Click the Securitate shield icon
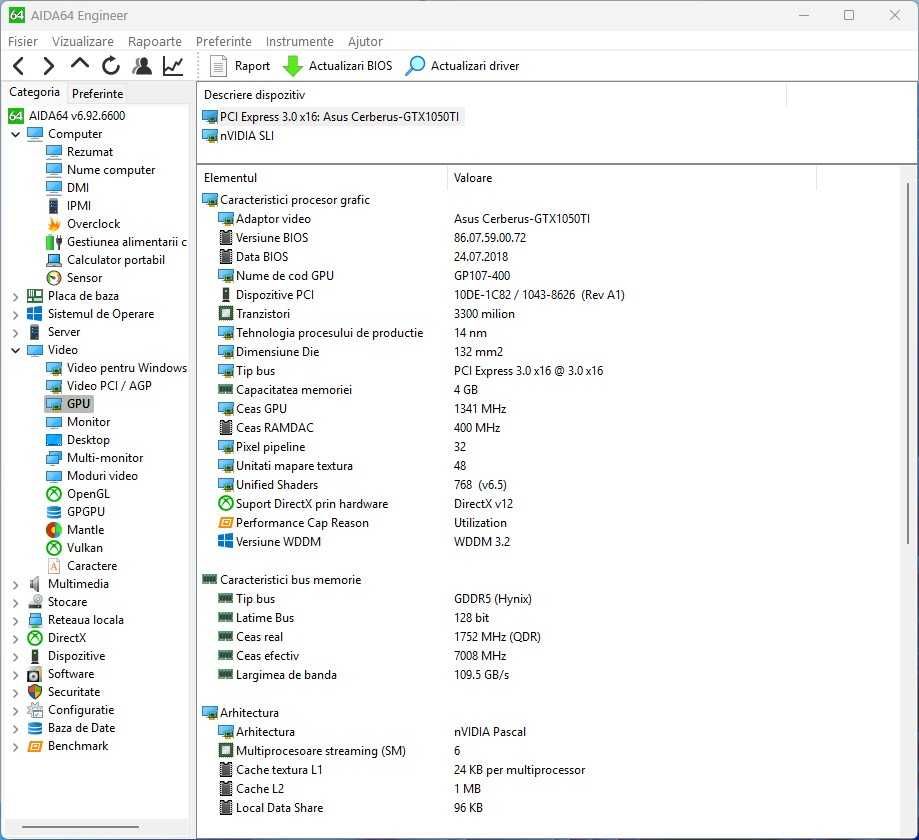 pos(35,692)
